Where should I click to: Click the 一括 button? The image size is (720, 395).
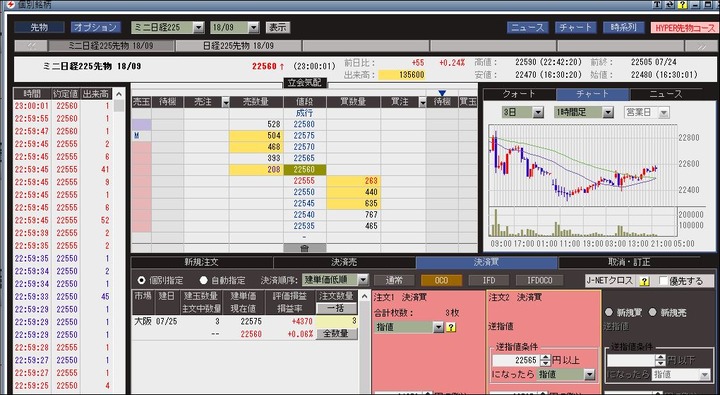coord(336,308)
